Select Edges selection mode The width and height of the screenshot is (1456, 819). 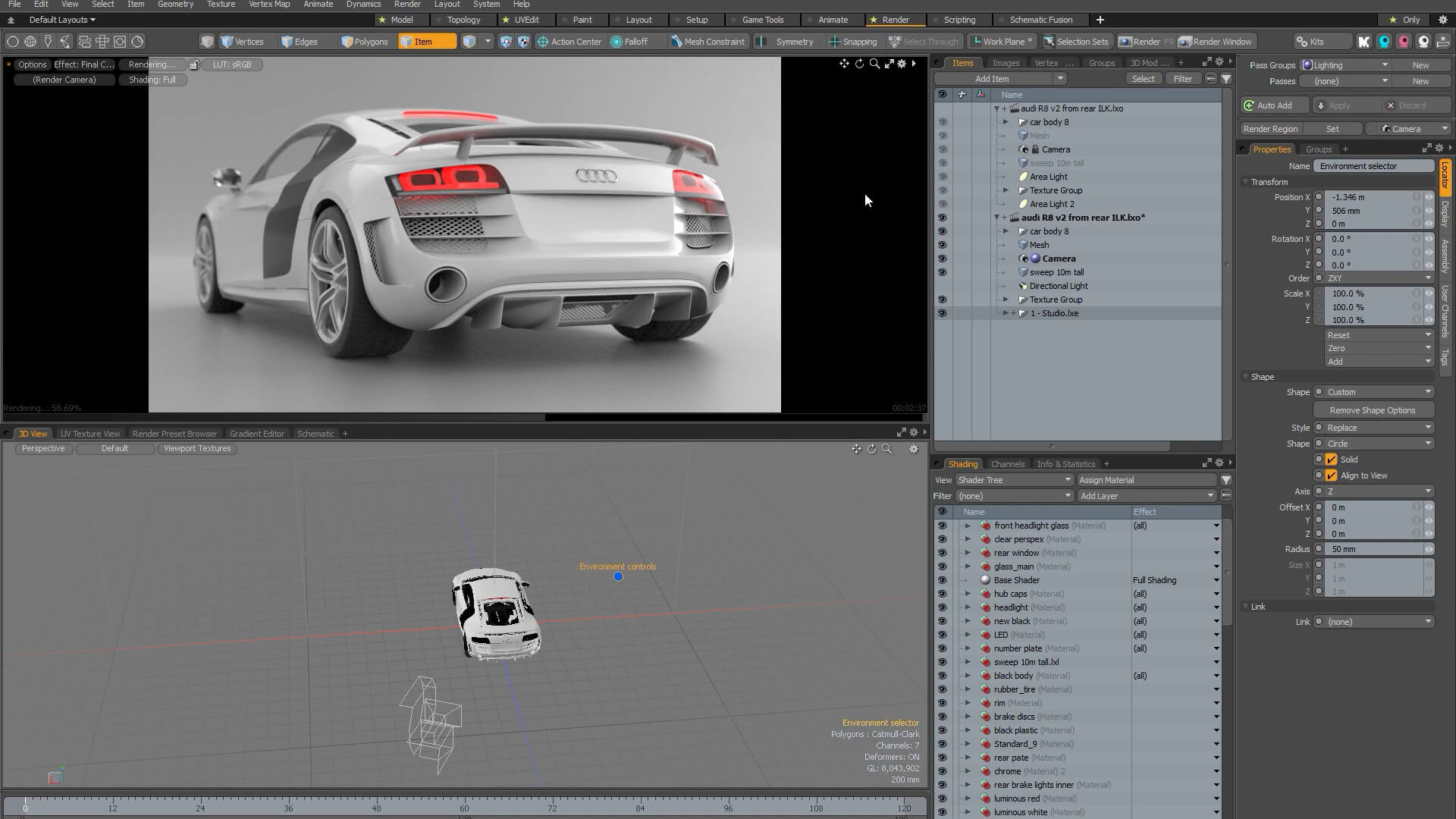299,42
